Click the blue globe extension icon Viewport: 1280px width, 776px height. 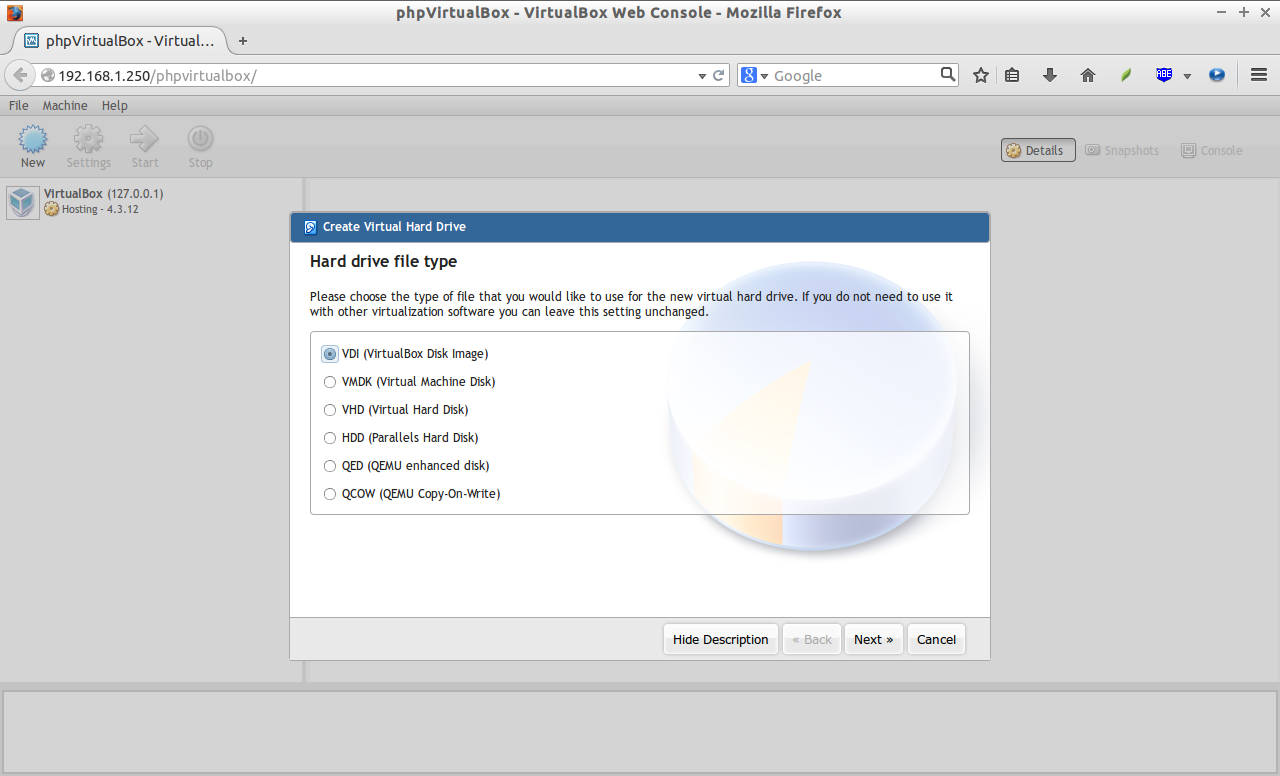1217,75
